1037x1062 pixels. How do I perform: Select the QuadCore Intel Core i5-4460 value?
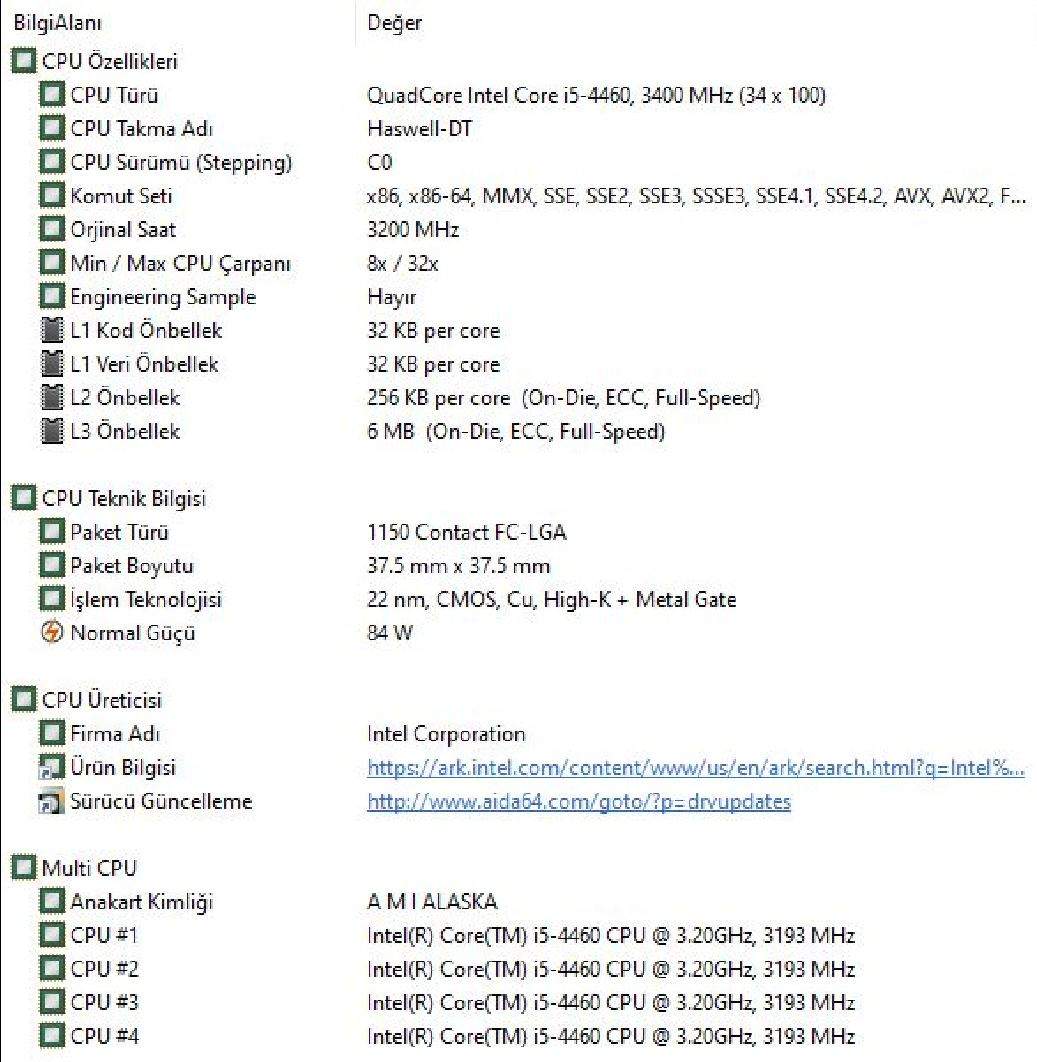pyautogui.click(x=596, y=95)
